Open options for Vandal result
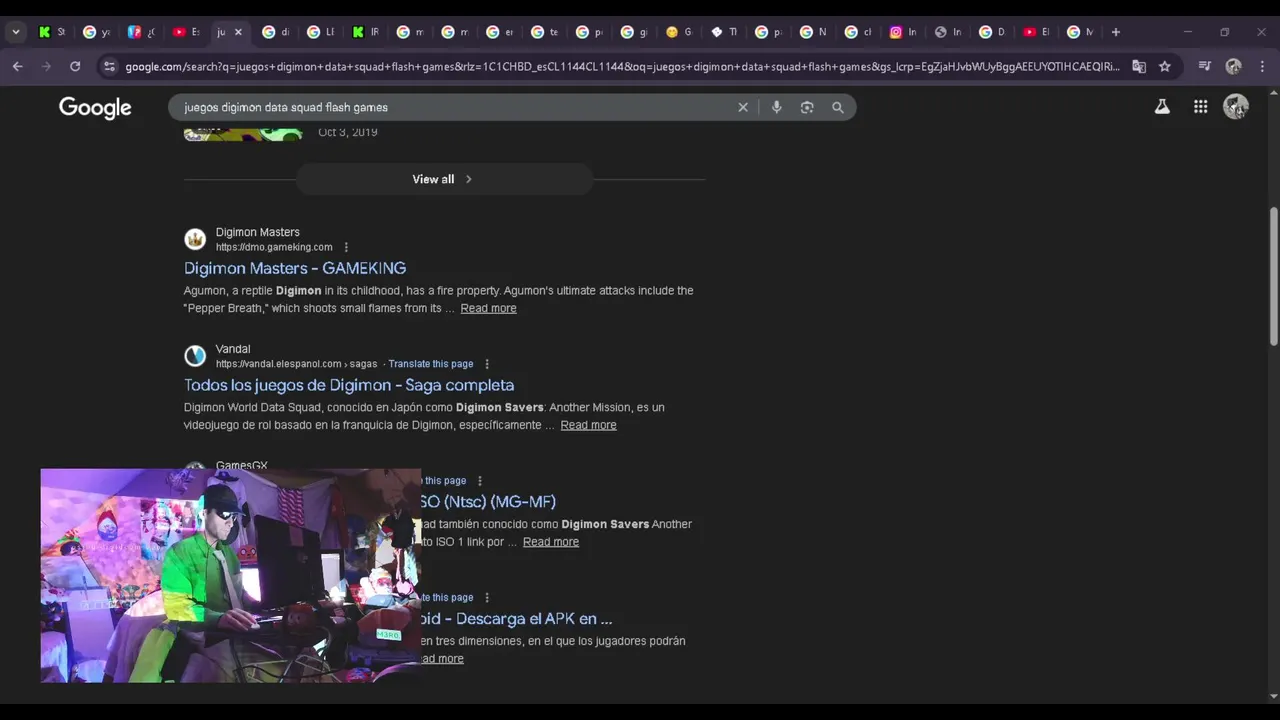 click(487, 364)
